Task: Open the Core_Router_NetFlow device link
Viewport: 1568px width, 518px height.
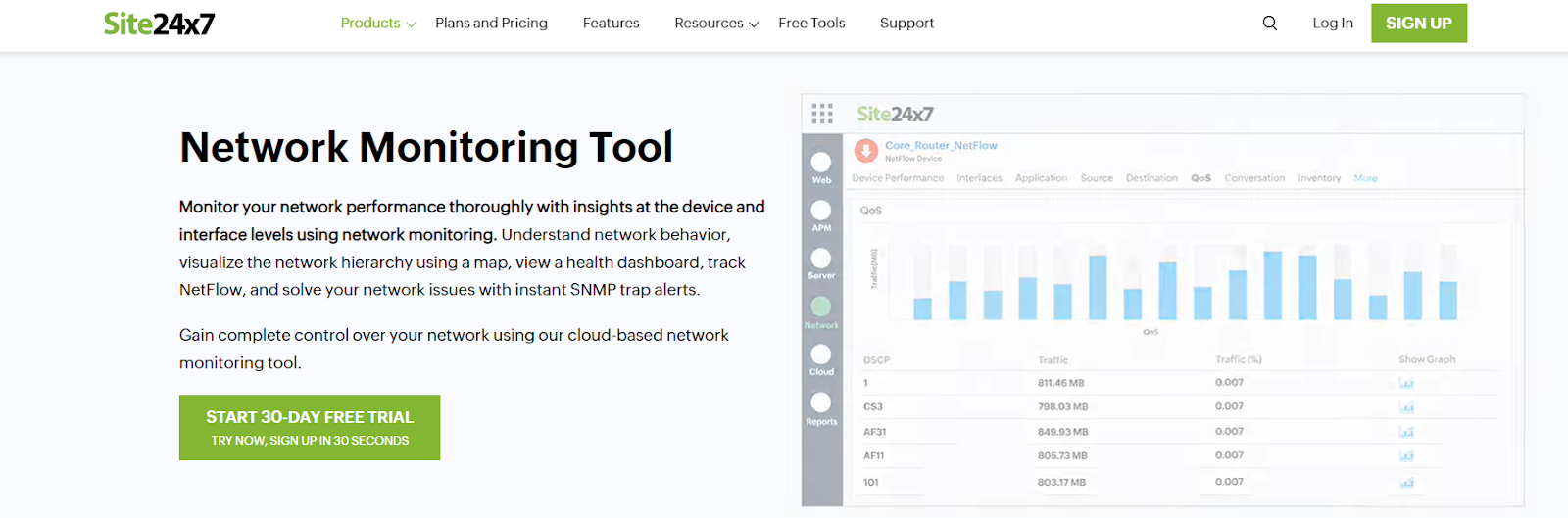Action: tap(941, 145)
